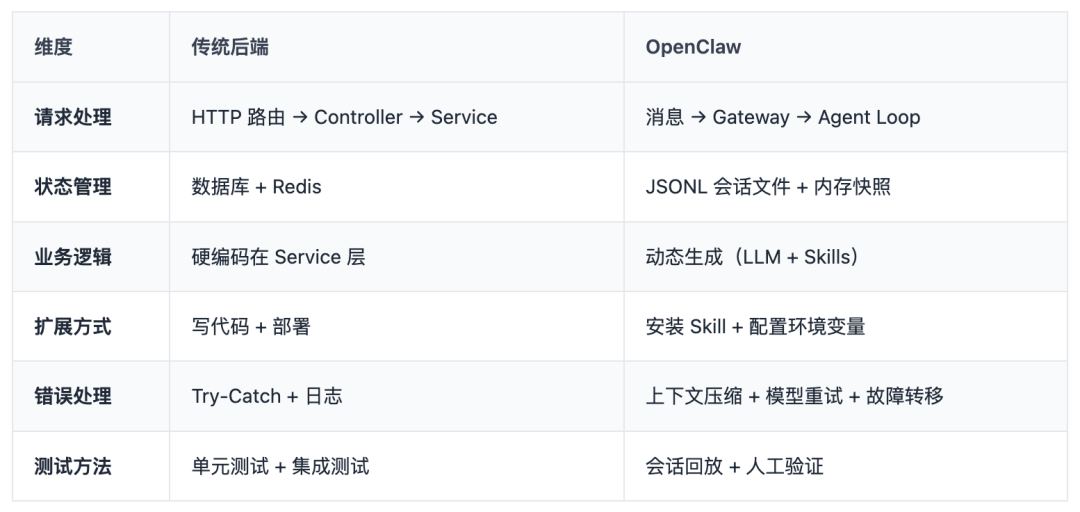
Task: Click the HTTP 路由 → Controller → Service cell
Action: [344, 117]
